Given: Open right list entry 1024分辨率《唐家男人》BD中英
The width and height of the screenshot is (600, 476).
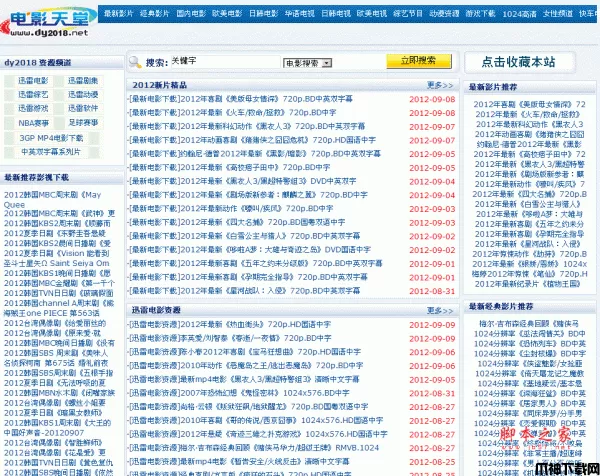Looking at the screenshot, I should 530,403.
